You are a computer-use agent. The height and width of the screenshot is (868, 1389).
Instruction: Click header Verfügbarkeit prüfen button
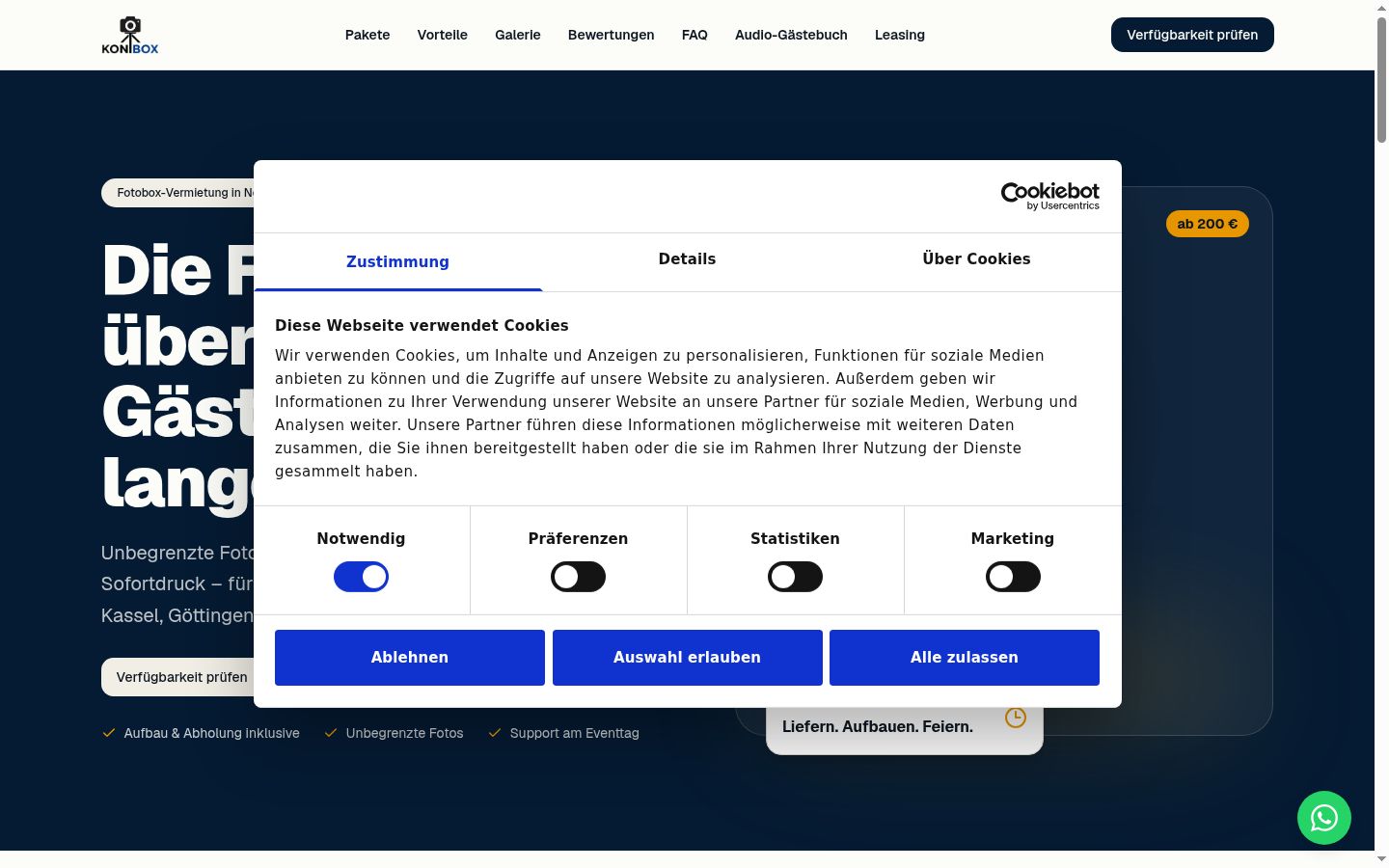1192,35
